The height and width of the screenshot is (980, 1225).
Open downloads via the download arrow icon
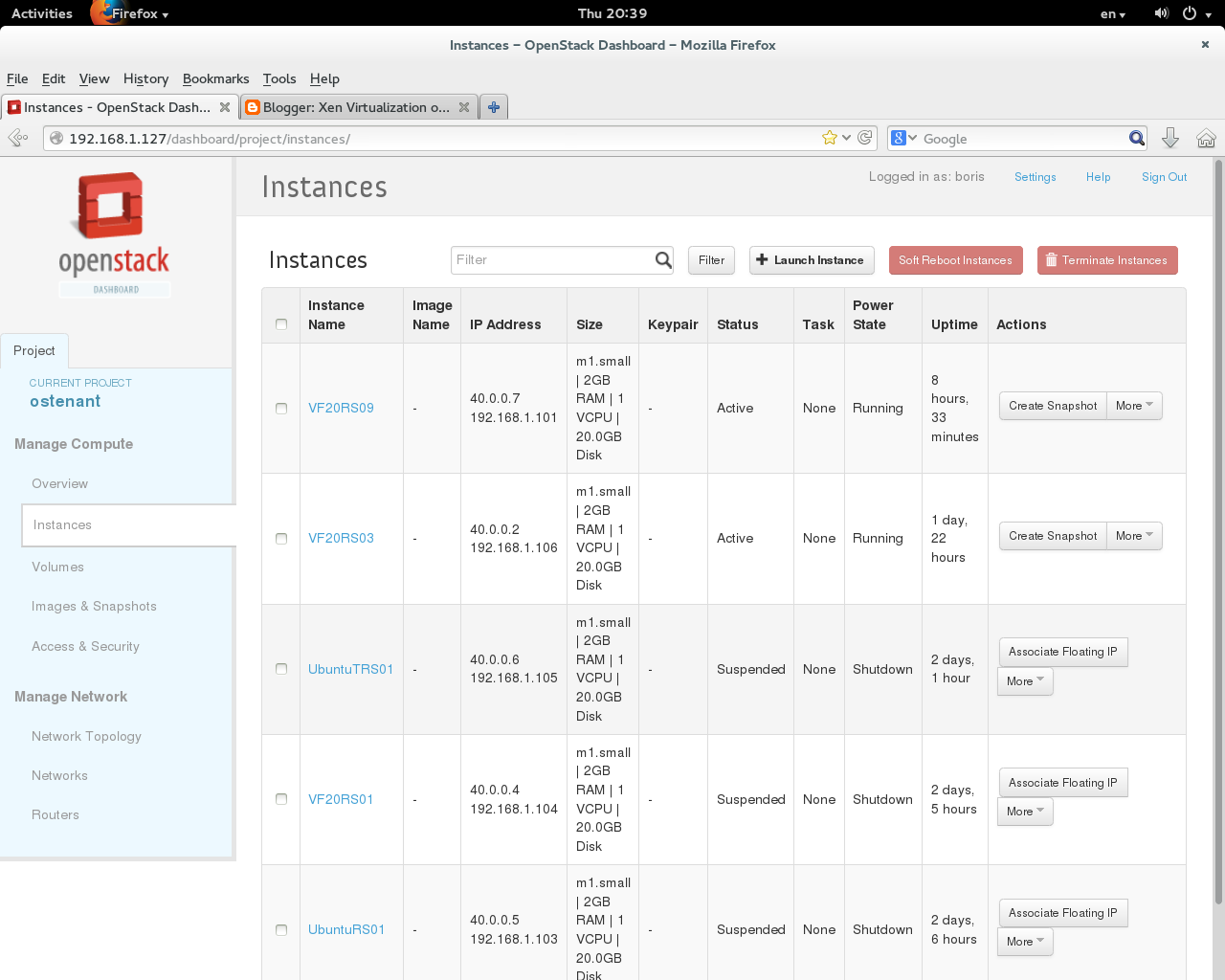coord(1170,138)
